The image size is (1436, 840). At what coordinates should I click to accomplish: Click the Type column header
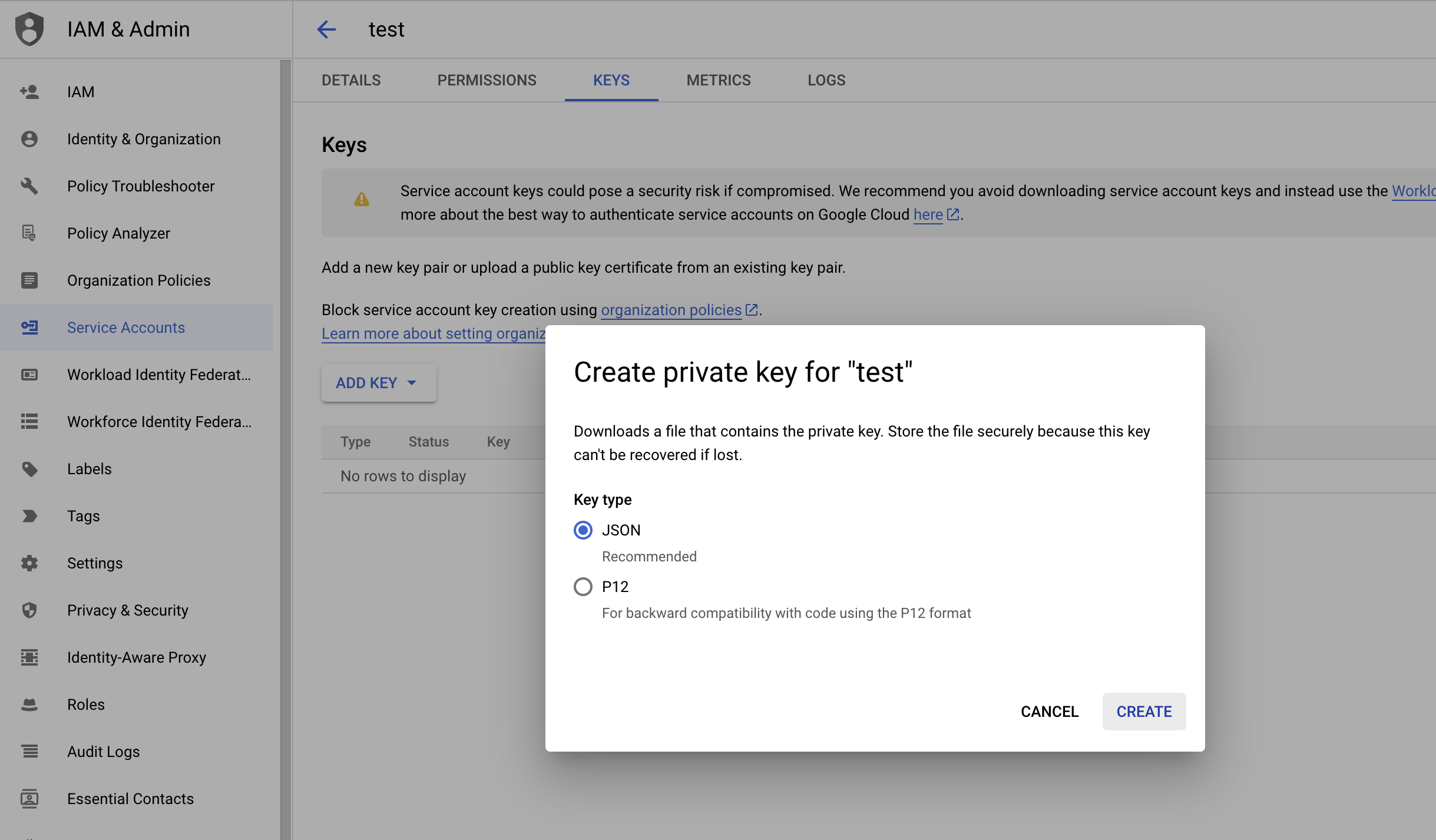tap(355, 442)
